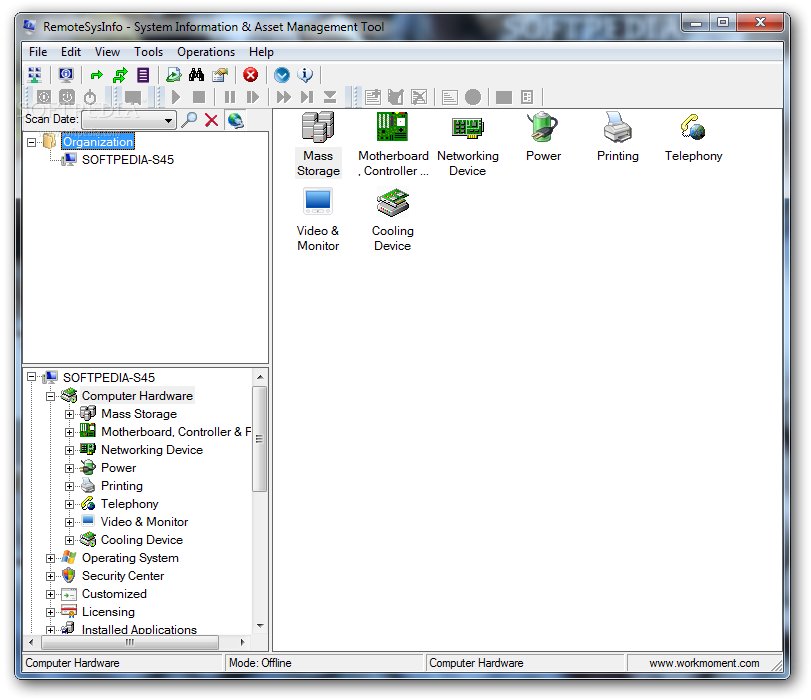Collapse the SOFTPEDIA-S45 node in lower tree
811x700 pixels.
32,378
